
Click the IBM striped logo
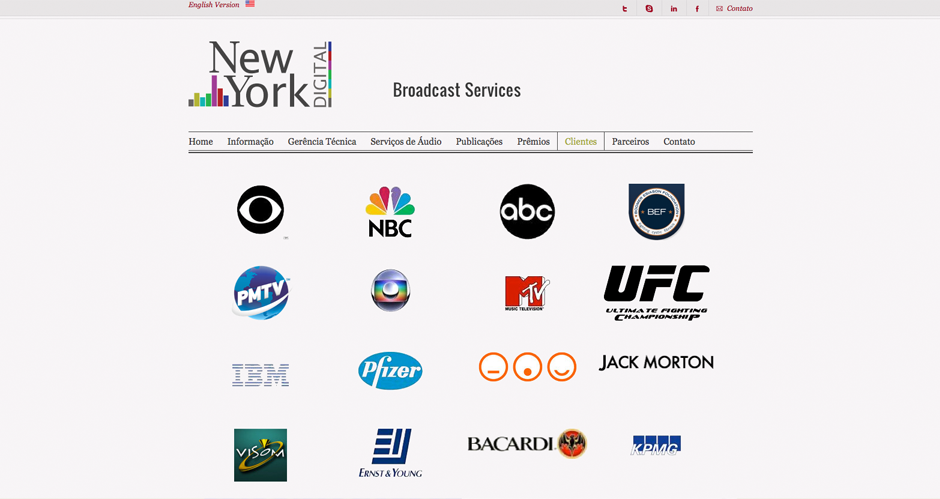pos(261,375)
